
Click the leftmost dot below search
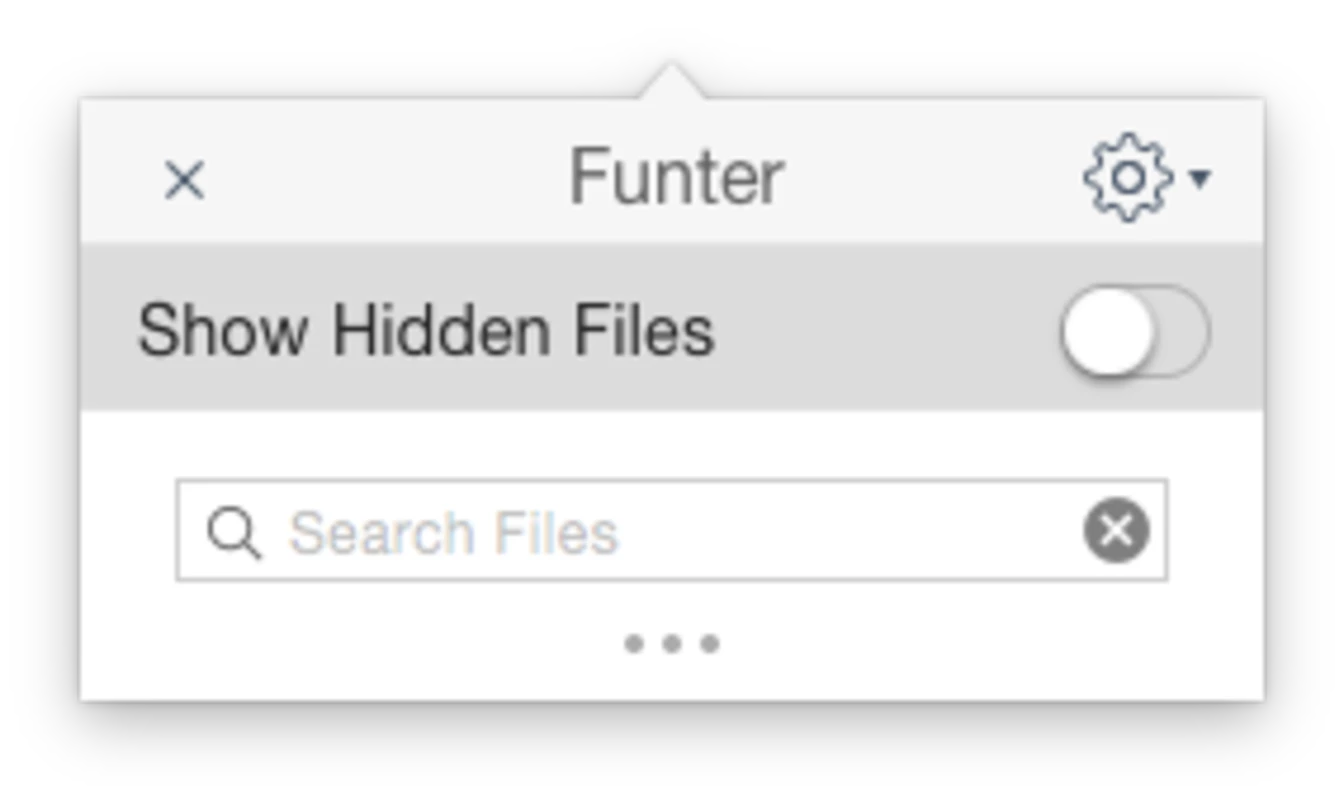point(634,643)
